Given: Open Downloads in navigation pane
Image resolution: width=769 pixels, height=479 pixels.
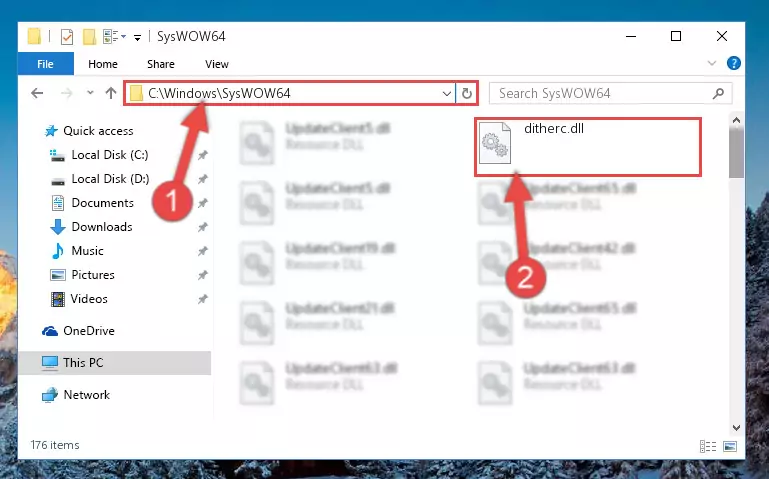Looking at the screenshot, I should [x=102, y=227].
